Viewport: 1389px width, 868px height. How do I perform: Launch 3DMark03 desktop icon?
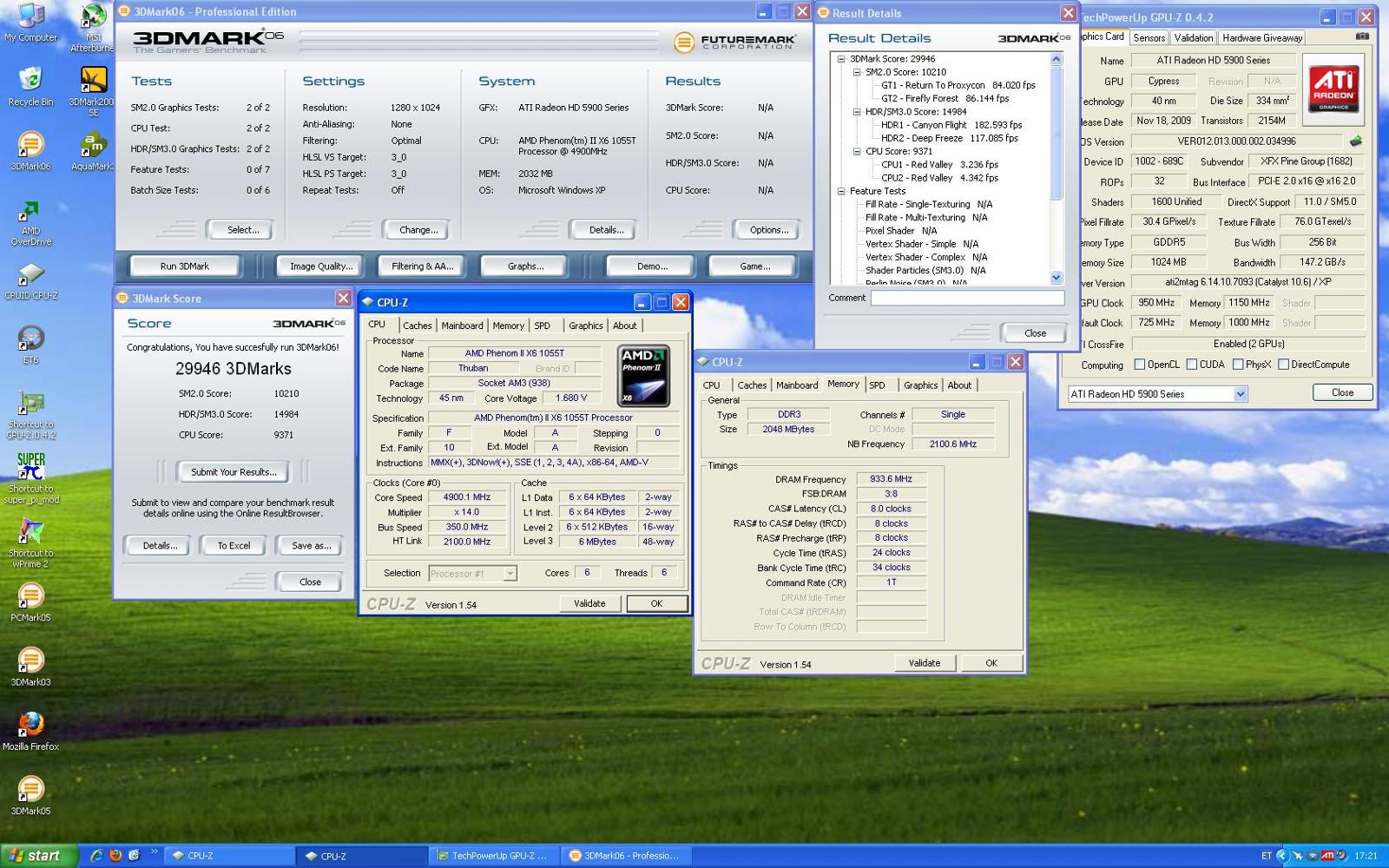point(31,666)
